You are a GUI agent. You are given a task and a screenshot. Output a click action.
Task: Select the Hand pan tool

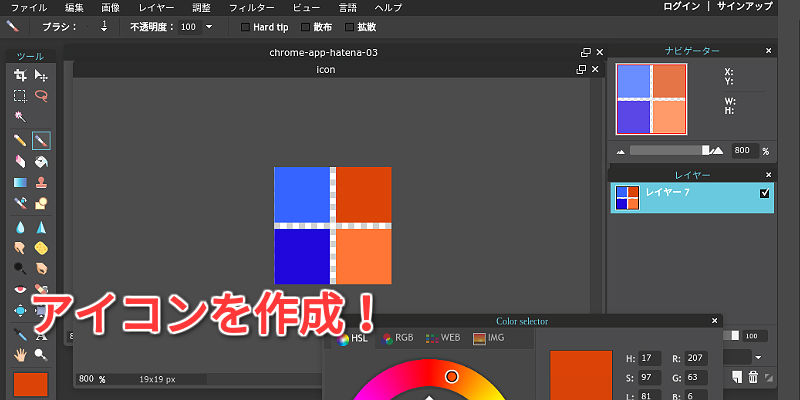click(20, 355)
